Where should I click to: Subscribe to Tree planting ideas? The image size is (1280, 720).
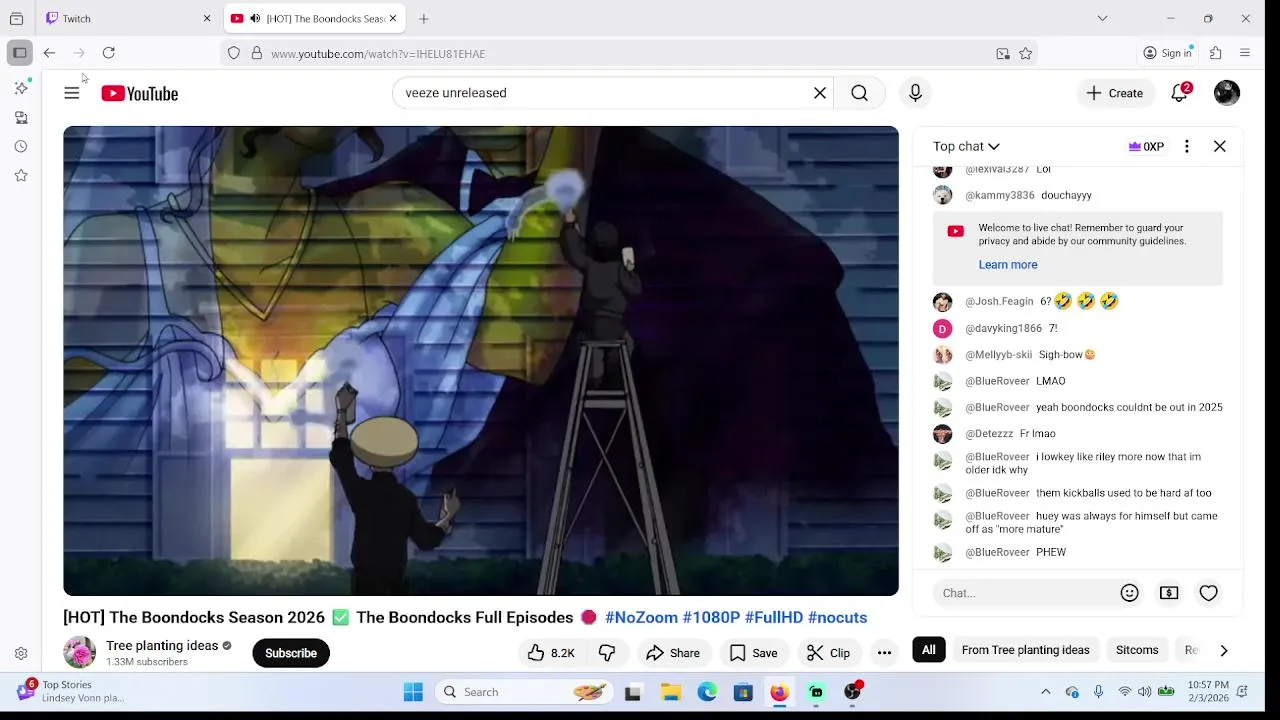[291, 653]
